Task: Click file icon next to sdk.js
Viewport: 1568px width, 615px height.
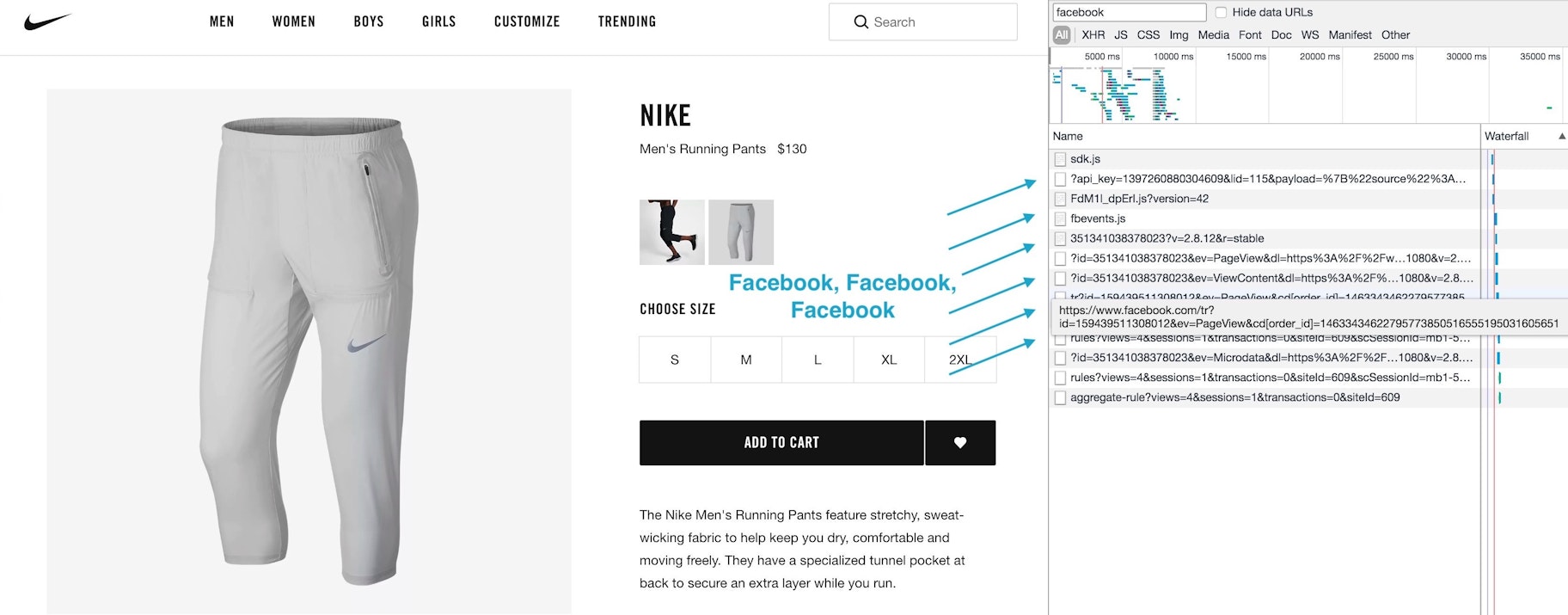Action: click(x=1060, y=159)
